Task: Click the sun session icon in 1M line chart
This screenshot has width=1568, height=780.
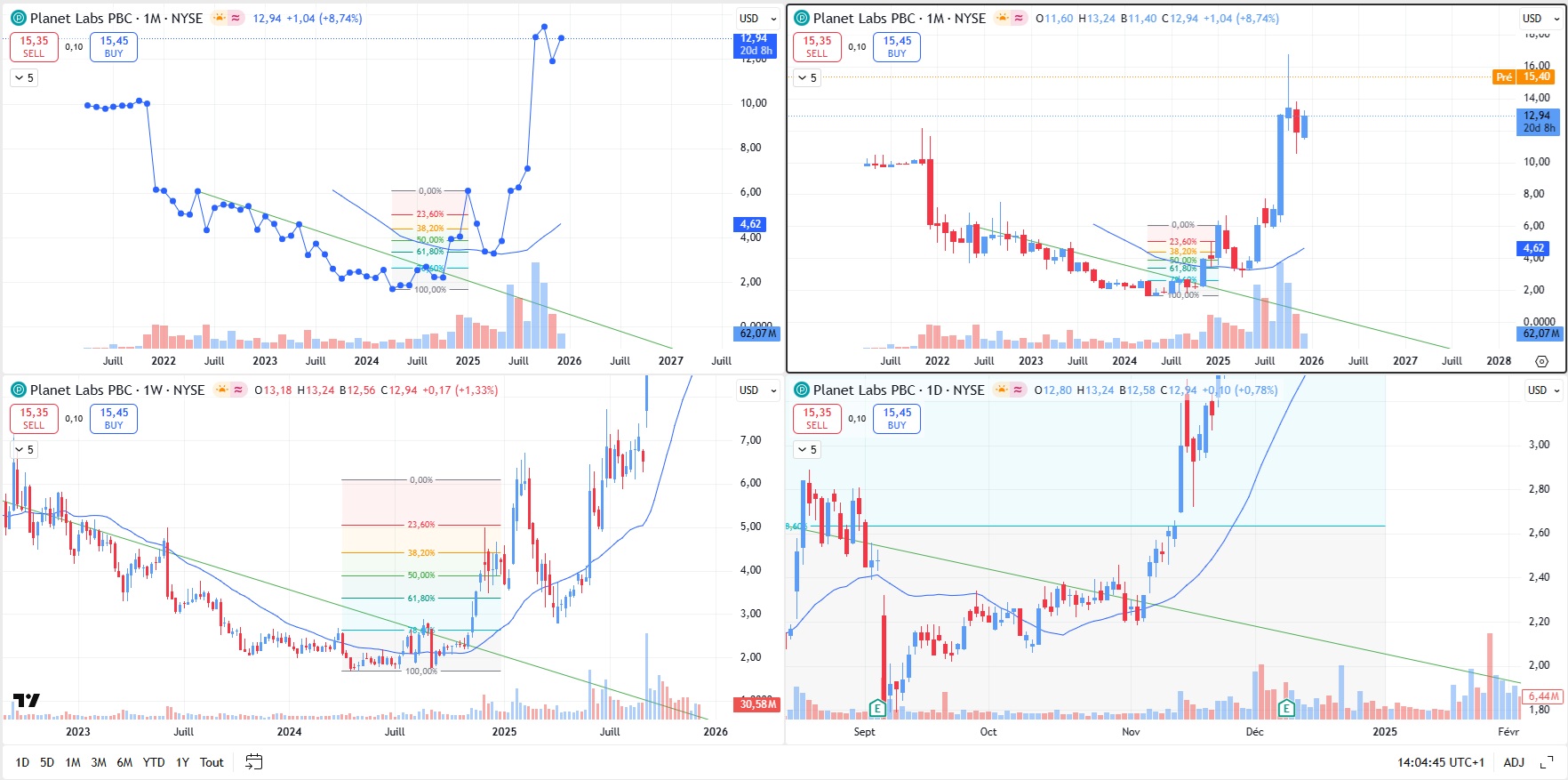Action: coord(220,18)
